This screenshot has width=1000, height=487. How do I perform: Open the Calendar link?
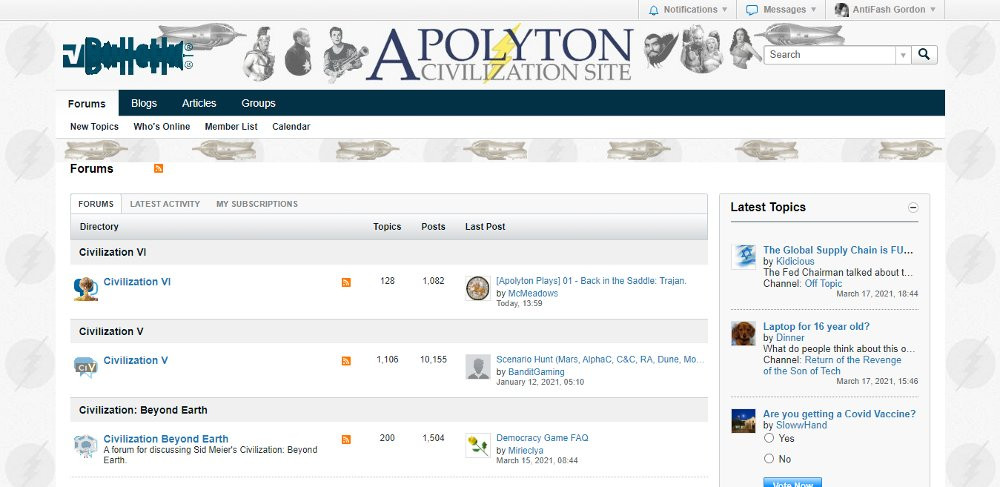tap(291, 127)
